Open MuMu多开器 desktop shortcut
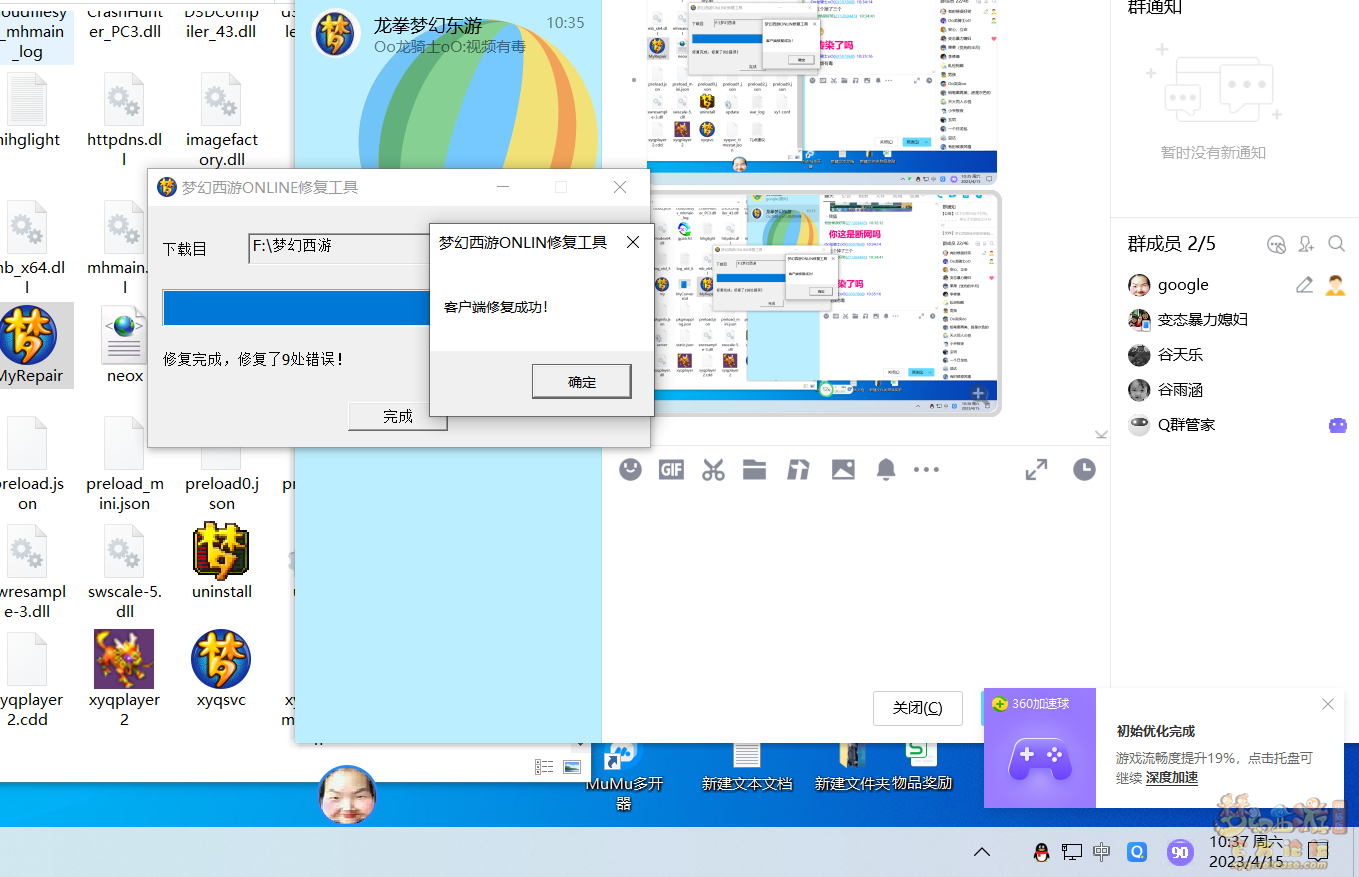 point(624,777)
